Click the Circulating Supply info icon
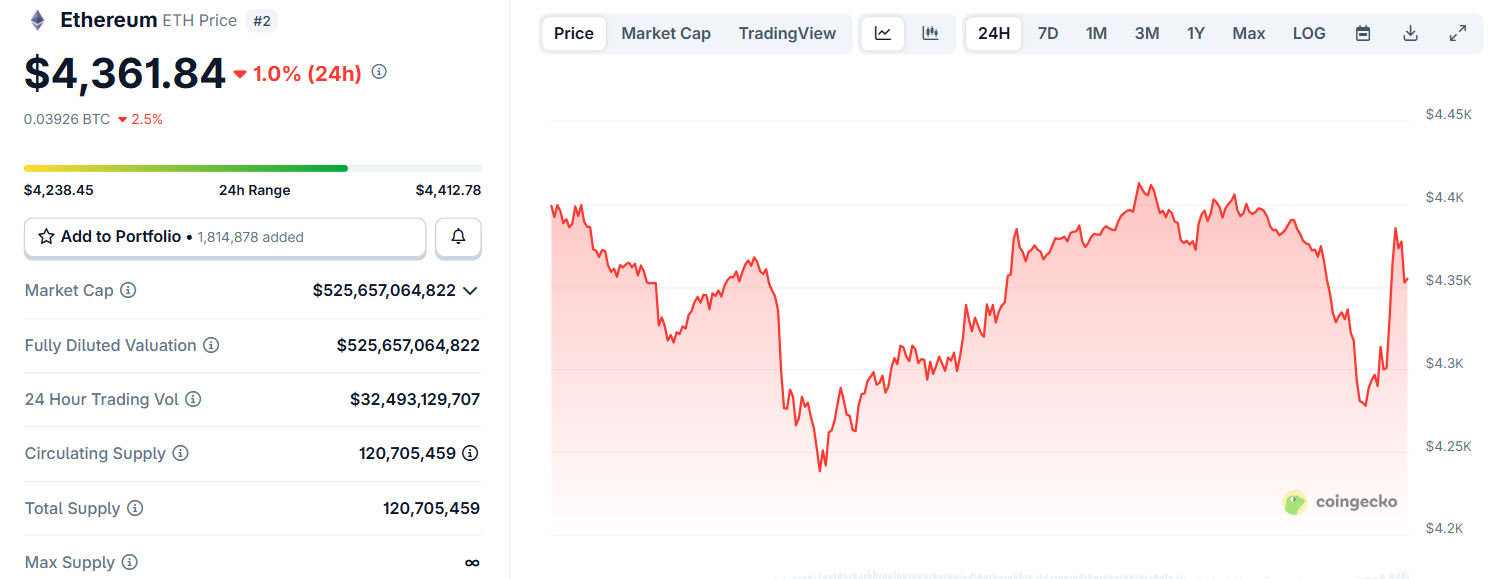Screen dimensions: 1501x579 [181, 453]
